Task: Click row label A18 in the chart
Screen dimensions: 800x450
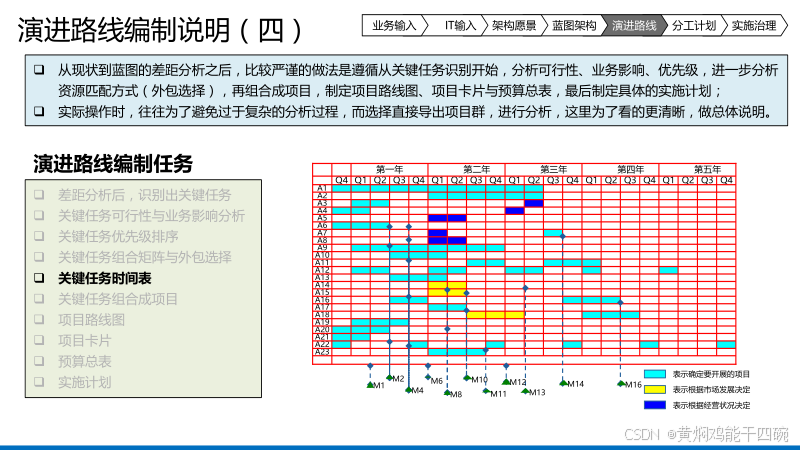Action: point(322,315)
